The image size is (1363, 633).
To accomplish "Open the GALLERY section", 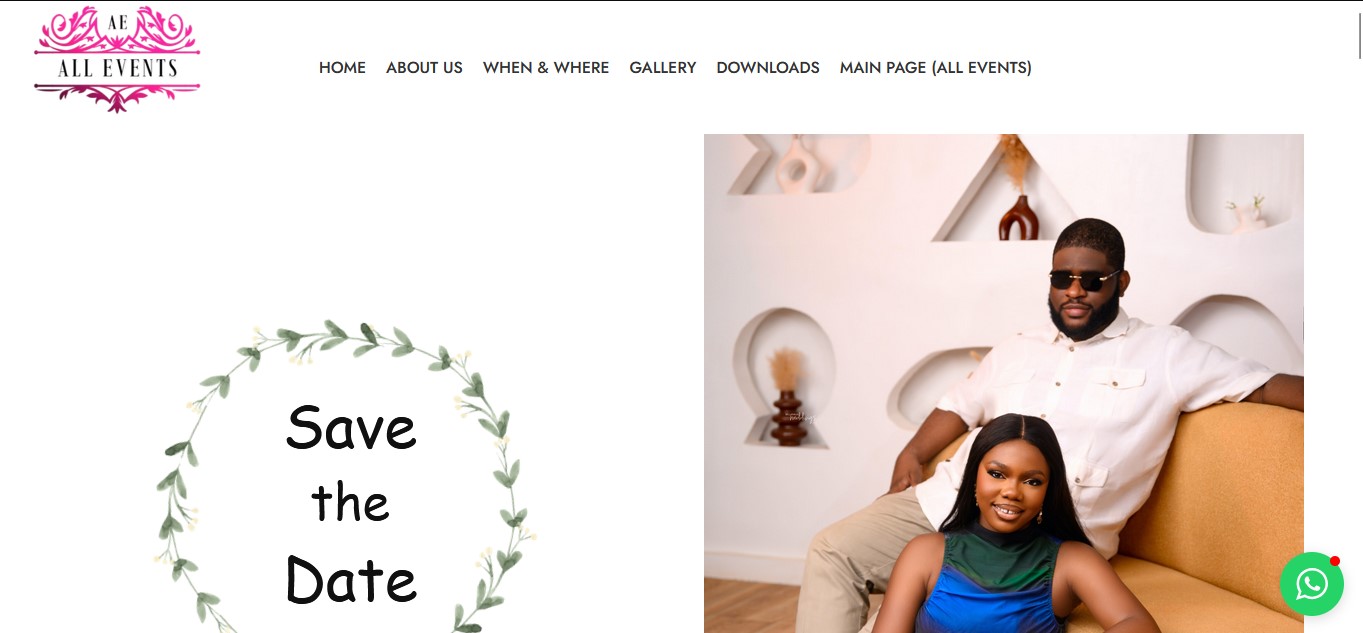I will click(662, 68).
